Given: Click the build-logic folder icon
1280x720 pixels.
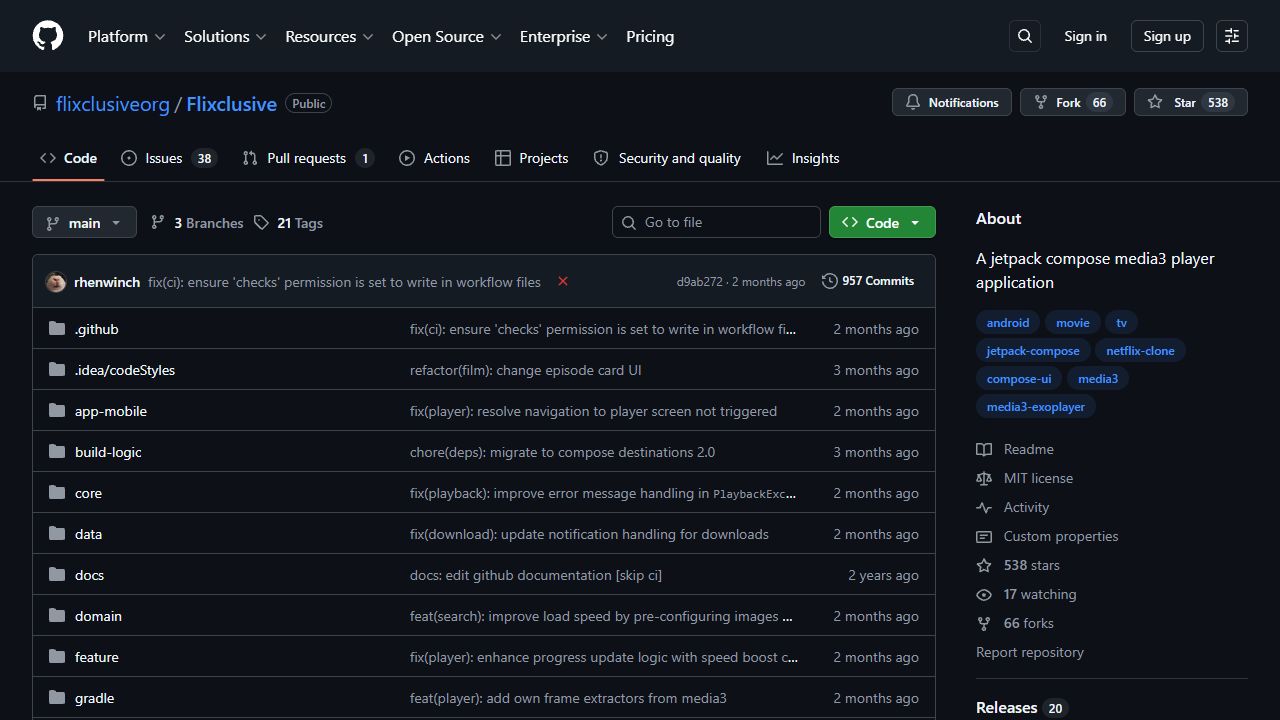Looking at the screenshot, I should (x=57, y=452).
